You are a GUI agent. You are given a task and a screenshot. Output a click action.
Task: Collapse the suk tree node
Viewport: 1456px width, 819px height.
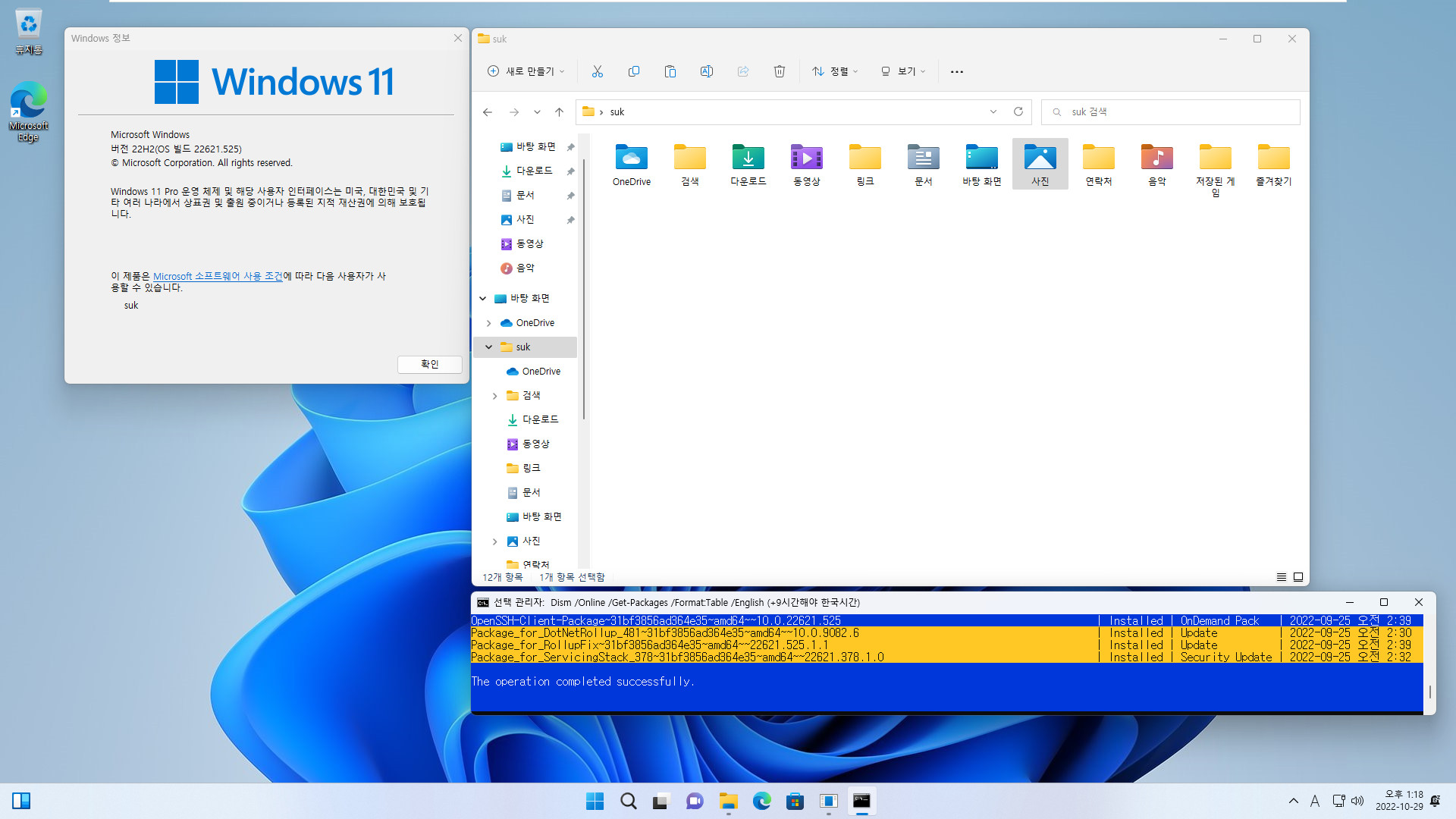pyautogui.click(x=489, y=347)
